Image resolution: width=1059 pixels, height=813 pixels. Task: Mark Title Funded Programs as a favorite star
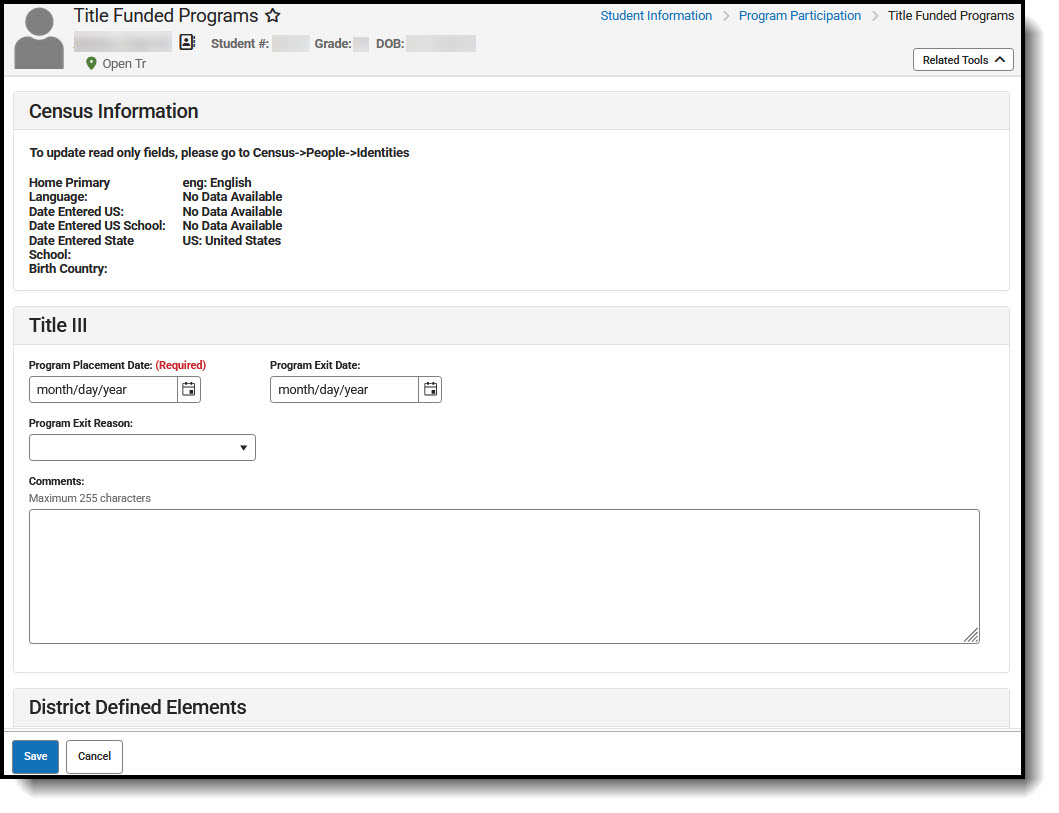[272, 16]
